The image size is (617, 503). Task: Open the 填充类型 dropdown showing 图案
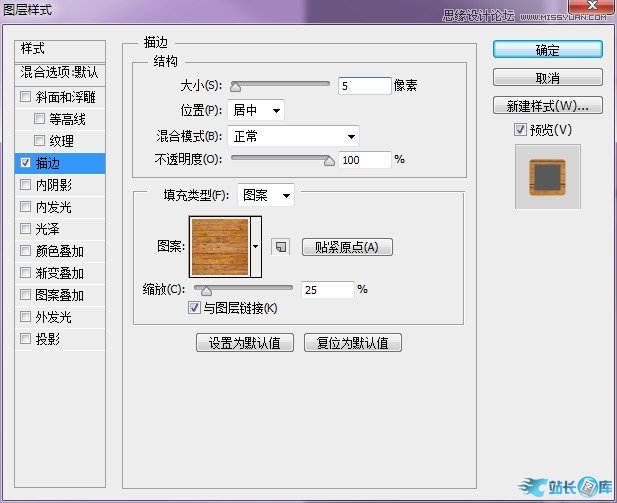(265, 196)
